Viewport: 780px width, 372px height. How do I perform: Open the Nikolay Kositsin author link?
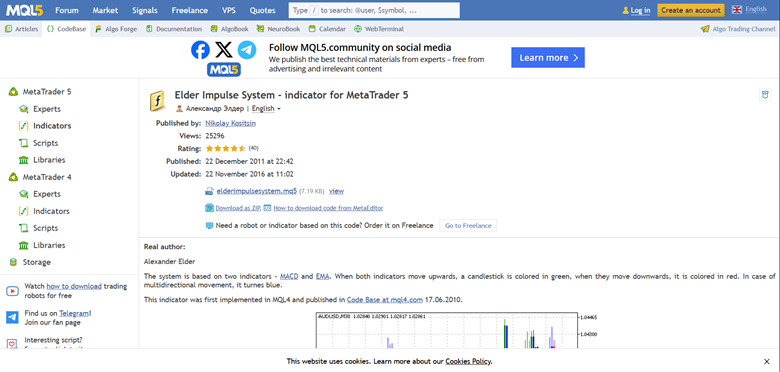click(230, 123)
